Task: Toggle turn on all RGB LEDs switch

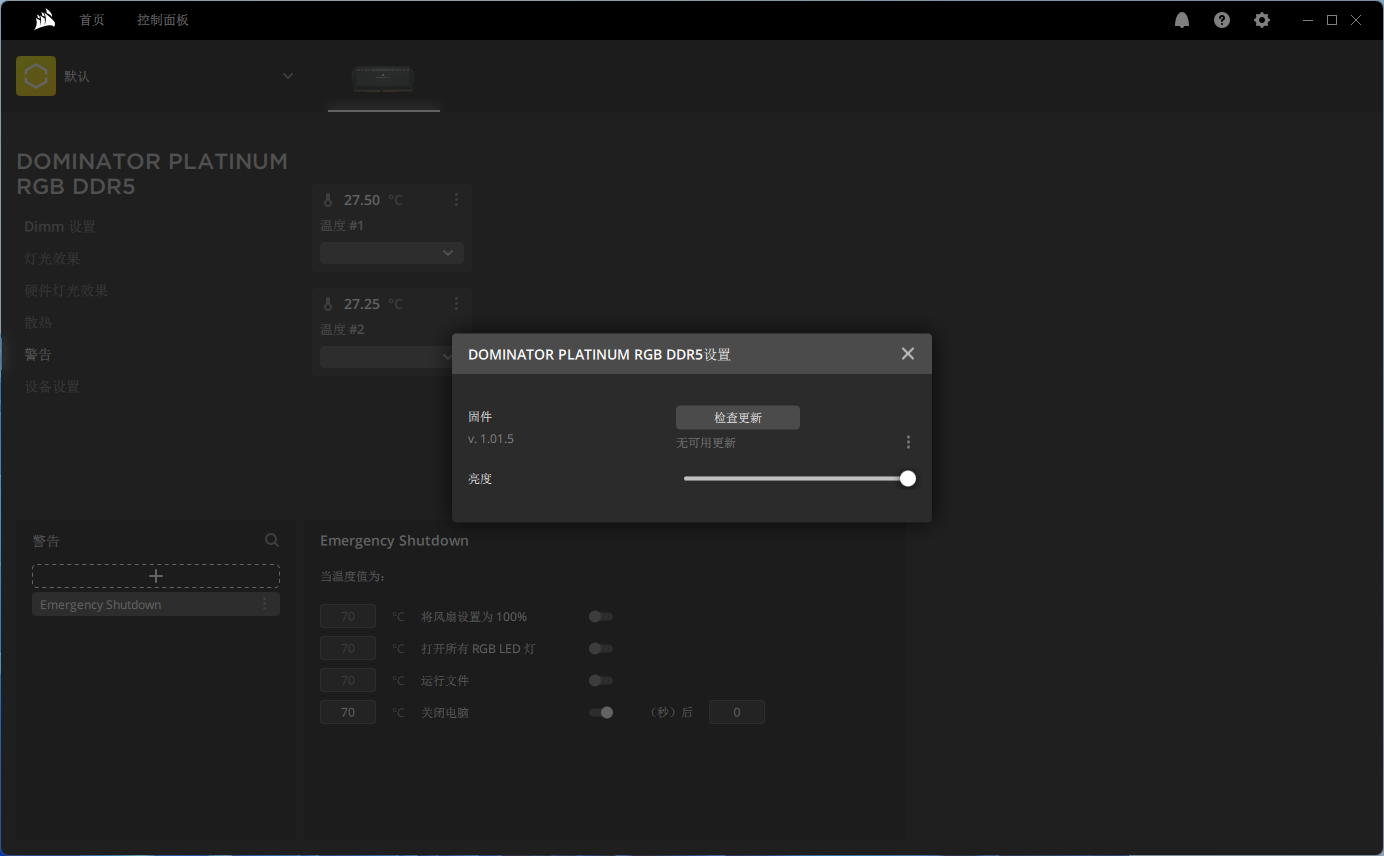Action: pyautogui.click(x=600, y=649)
